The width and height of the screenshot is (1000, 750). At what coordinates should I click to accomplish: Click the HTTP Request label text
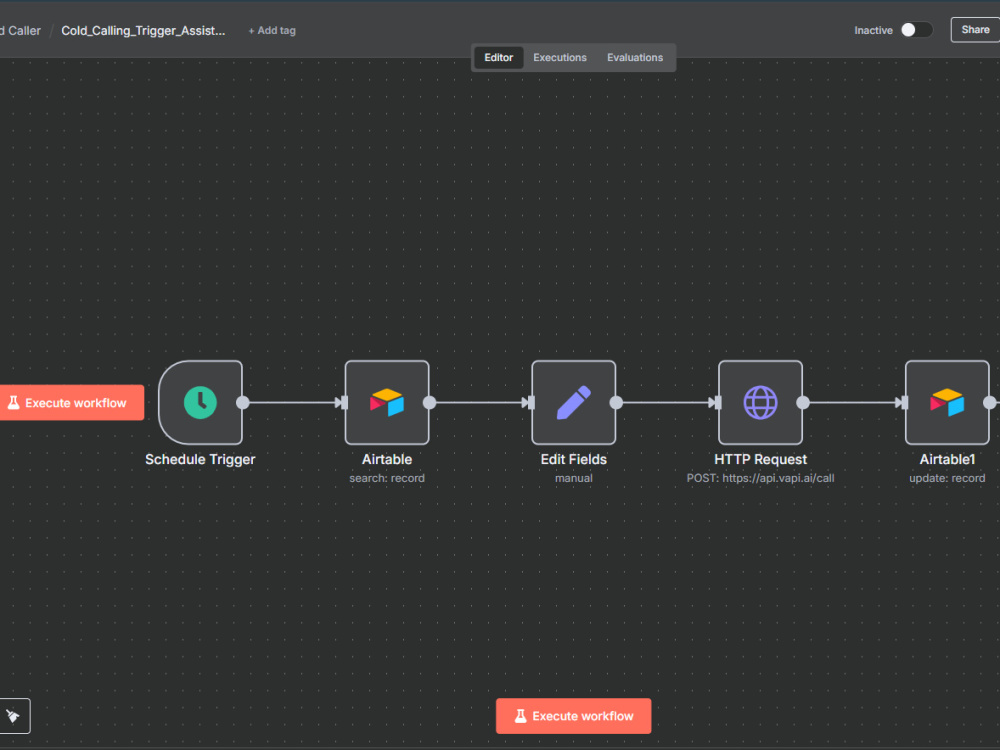[x=760, y=459]
